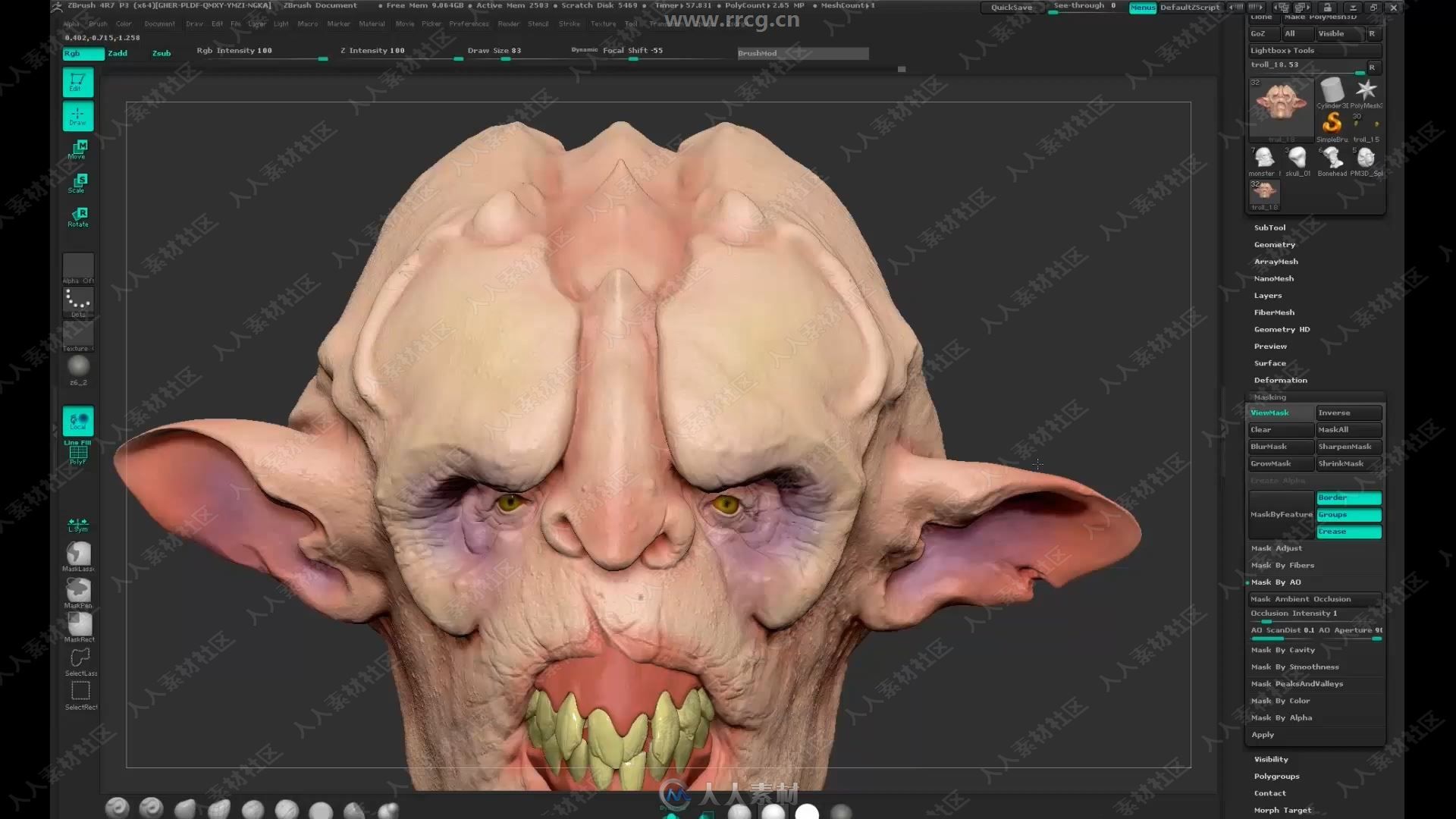Expand the NanoMesh section
Viewport: 1456px width, 819px height.
pyautogui.click(x=1274, y=278)
